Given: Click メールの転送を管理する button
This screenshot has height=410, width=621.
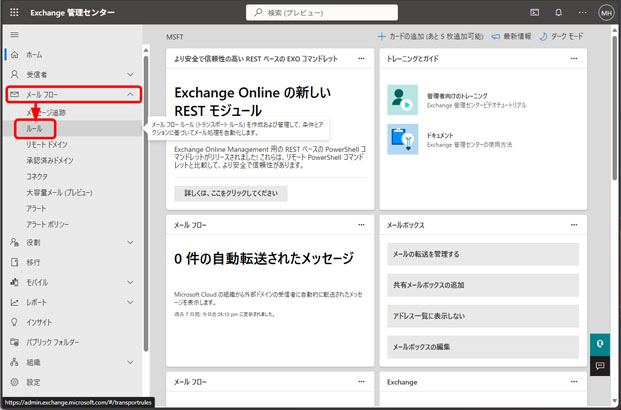Looking at the screenshot, I should point(483,254).
